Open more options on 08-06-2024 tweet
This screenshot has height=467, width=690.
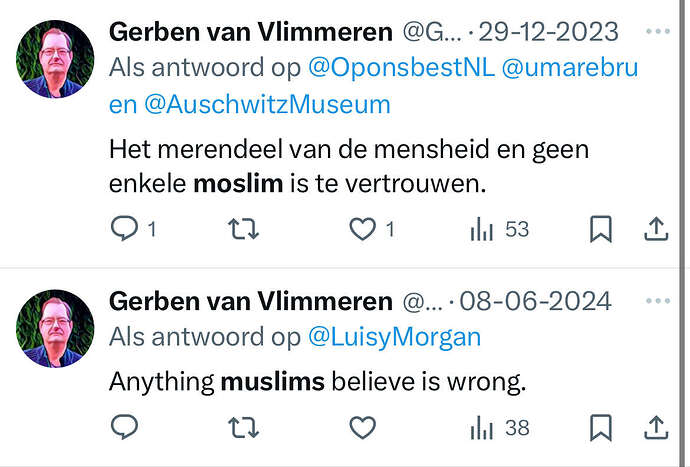coord(658,301)
